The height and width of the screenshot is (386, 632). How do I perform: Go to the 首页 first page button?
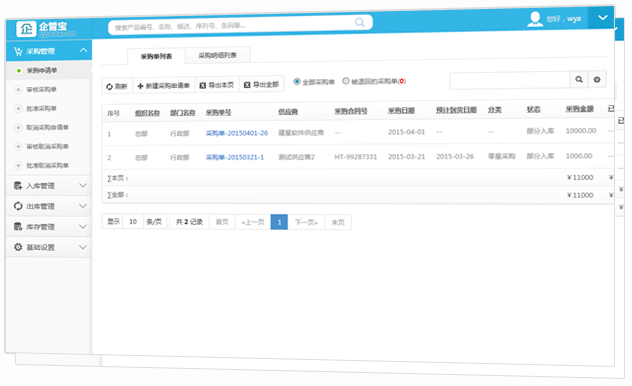222,222
